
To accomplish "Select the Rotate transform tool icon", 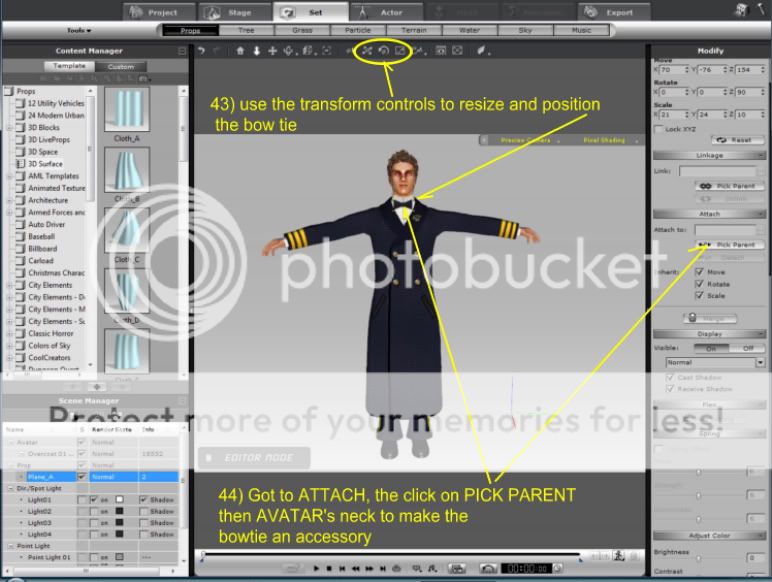I will point(383,51).
